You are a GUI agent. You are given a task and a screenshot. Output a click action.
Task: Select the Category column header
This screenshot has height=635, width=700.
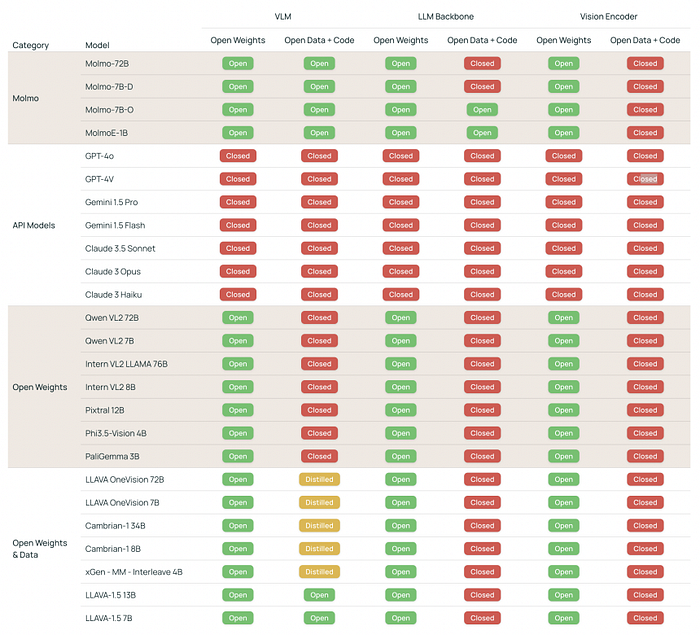coord(30,45)
